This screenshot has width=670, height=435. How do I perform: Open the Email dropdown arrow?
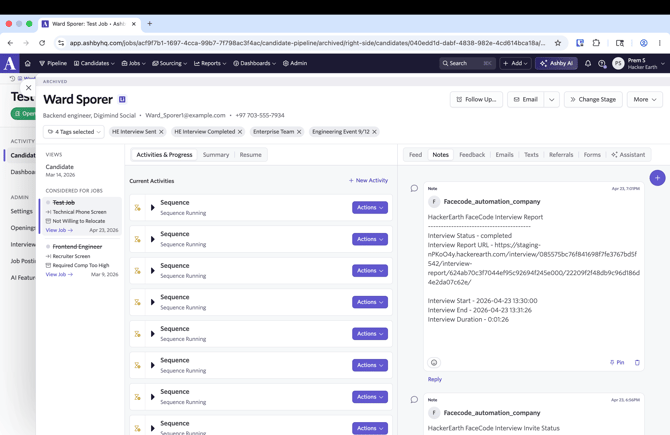[x=552, y=100]
